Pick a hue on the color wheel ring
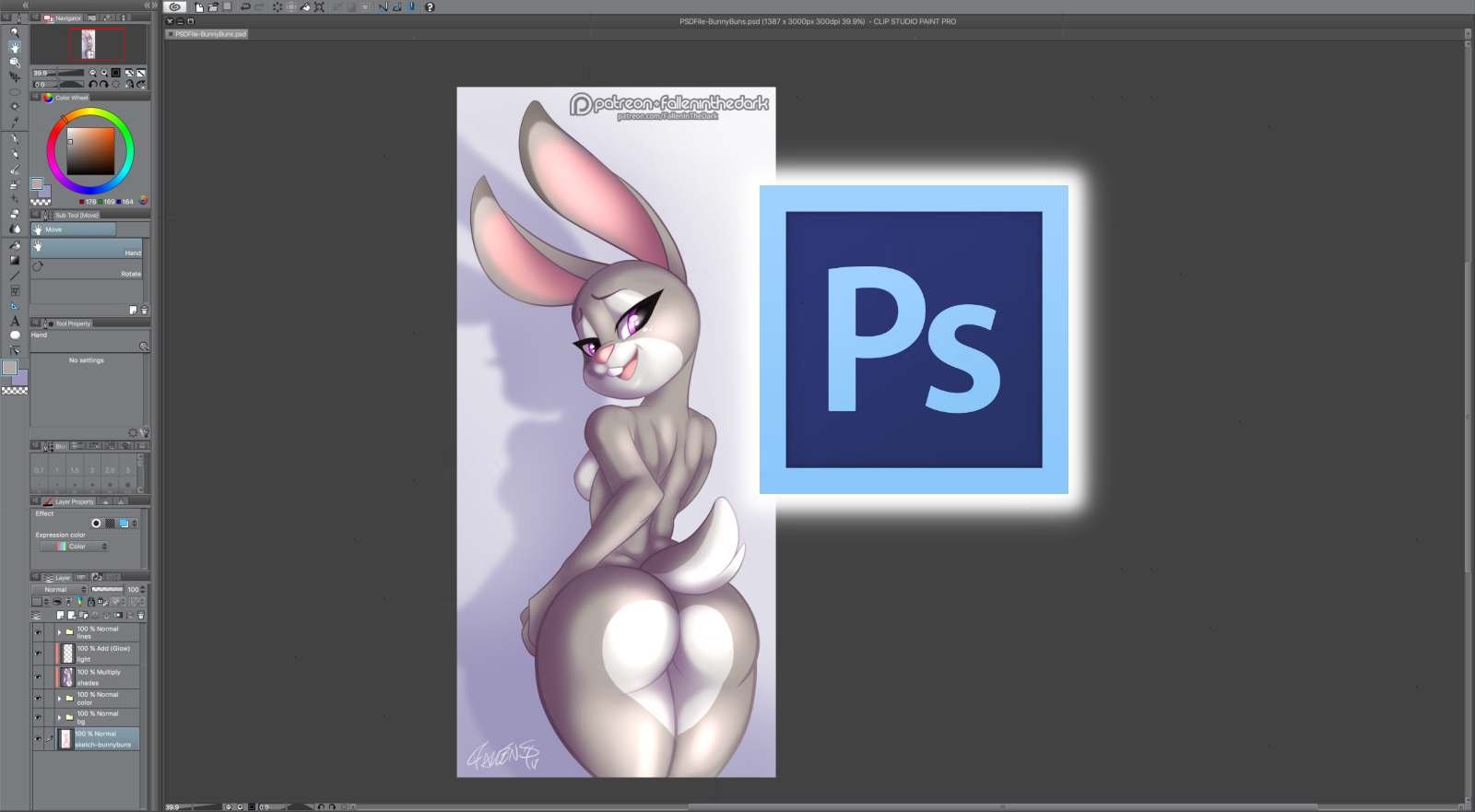 (90, 113)
